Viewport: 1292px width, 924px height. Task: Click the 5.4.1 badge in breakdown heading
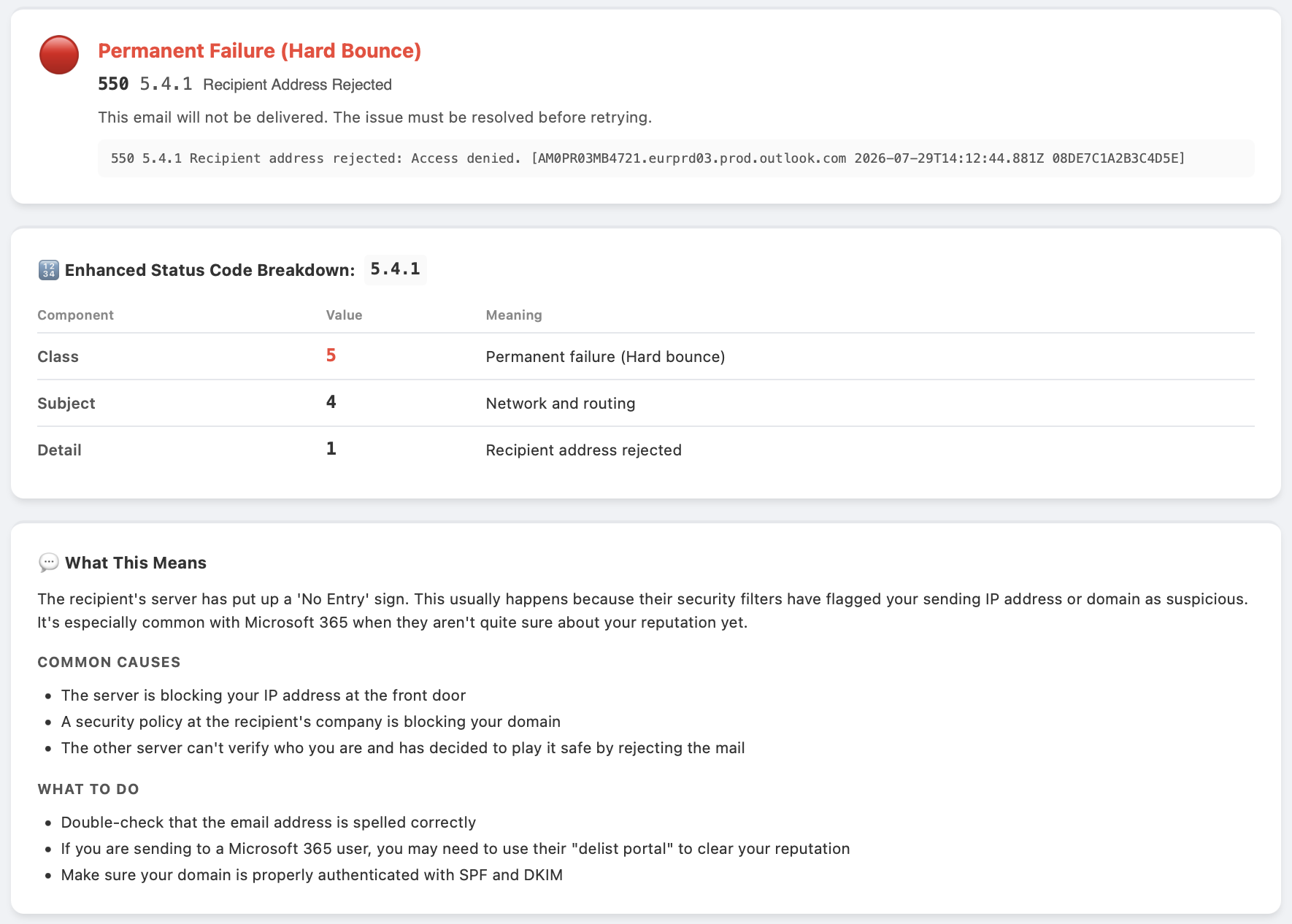(x=395, y=269)
